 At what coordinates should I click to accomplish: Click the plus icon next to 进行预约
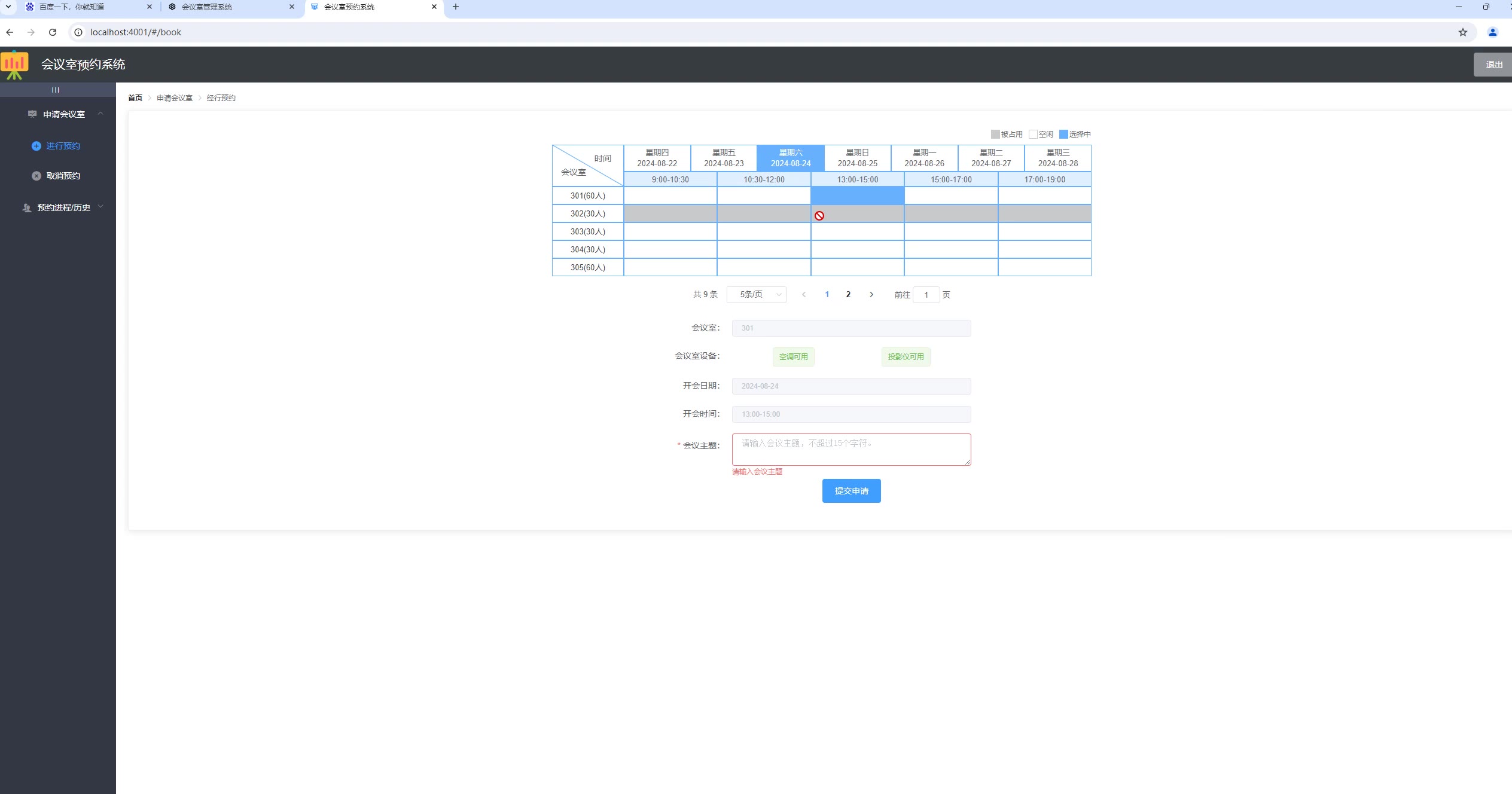[x=36, y=146]
